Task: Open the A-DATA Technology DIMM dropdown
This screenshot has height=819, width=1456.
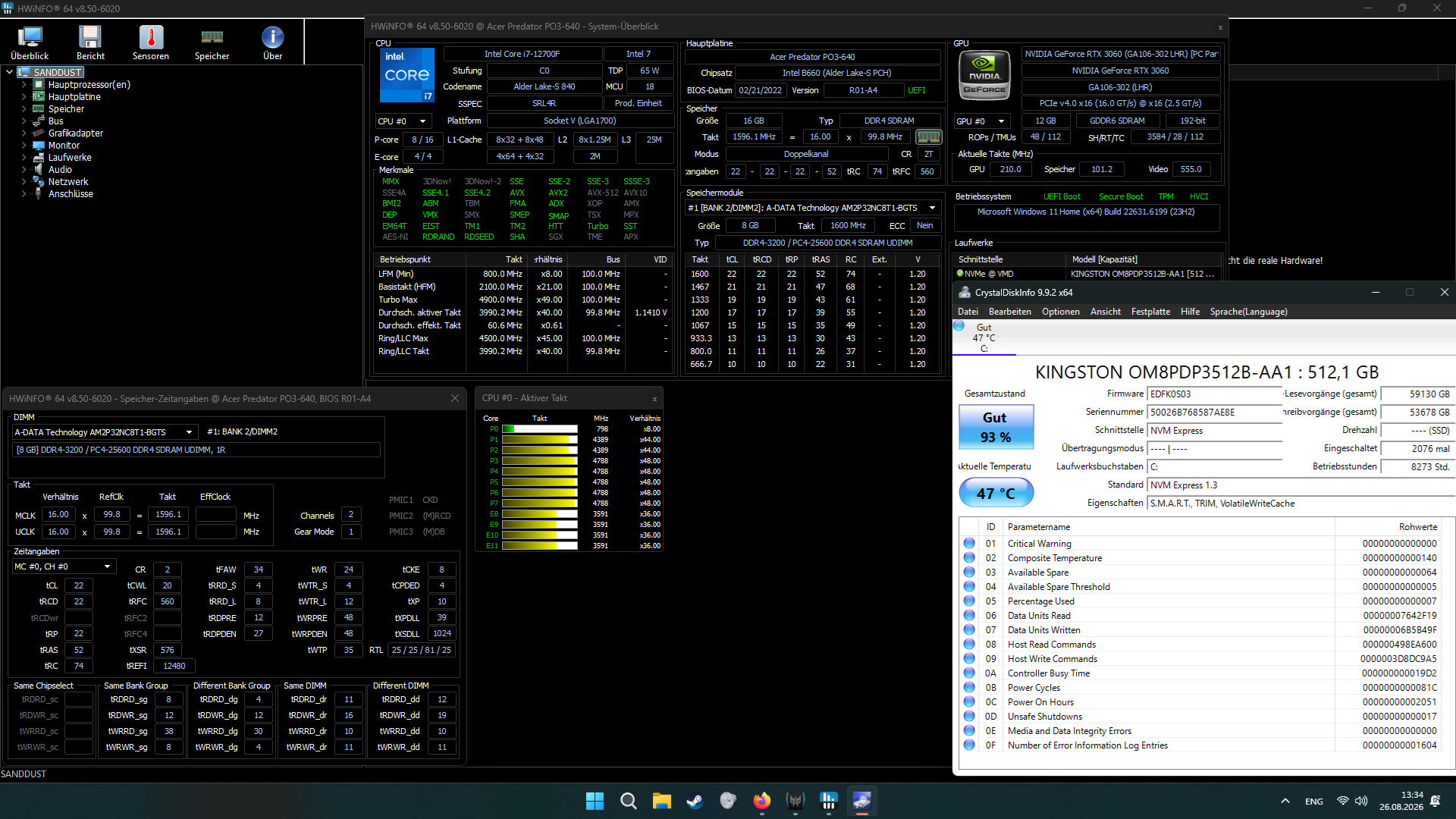Action: coord(105,432)
